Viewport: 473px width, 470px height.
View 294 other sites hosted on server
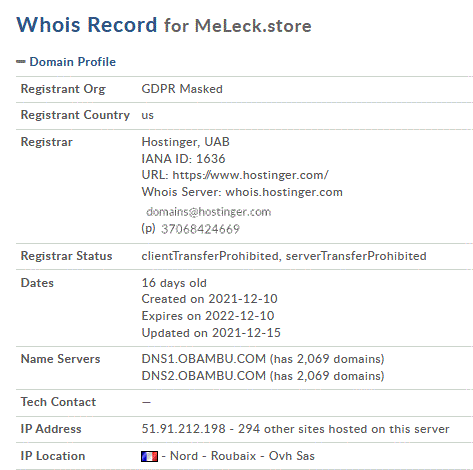pos(344,429)
